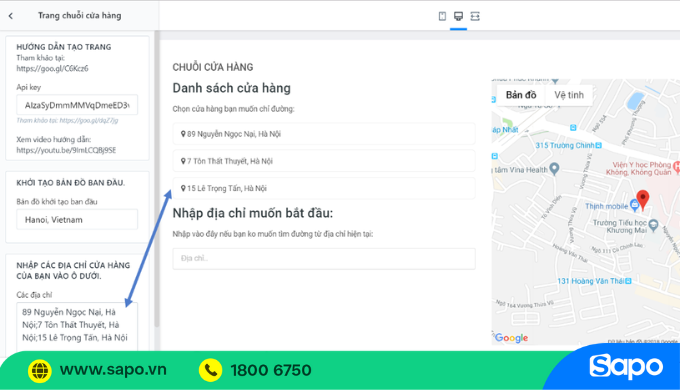680x390 pixels.
Task: Go back using the left arrow
Action: [11, 16]
